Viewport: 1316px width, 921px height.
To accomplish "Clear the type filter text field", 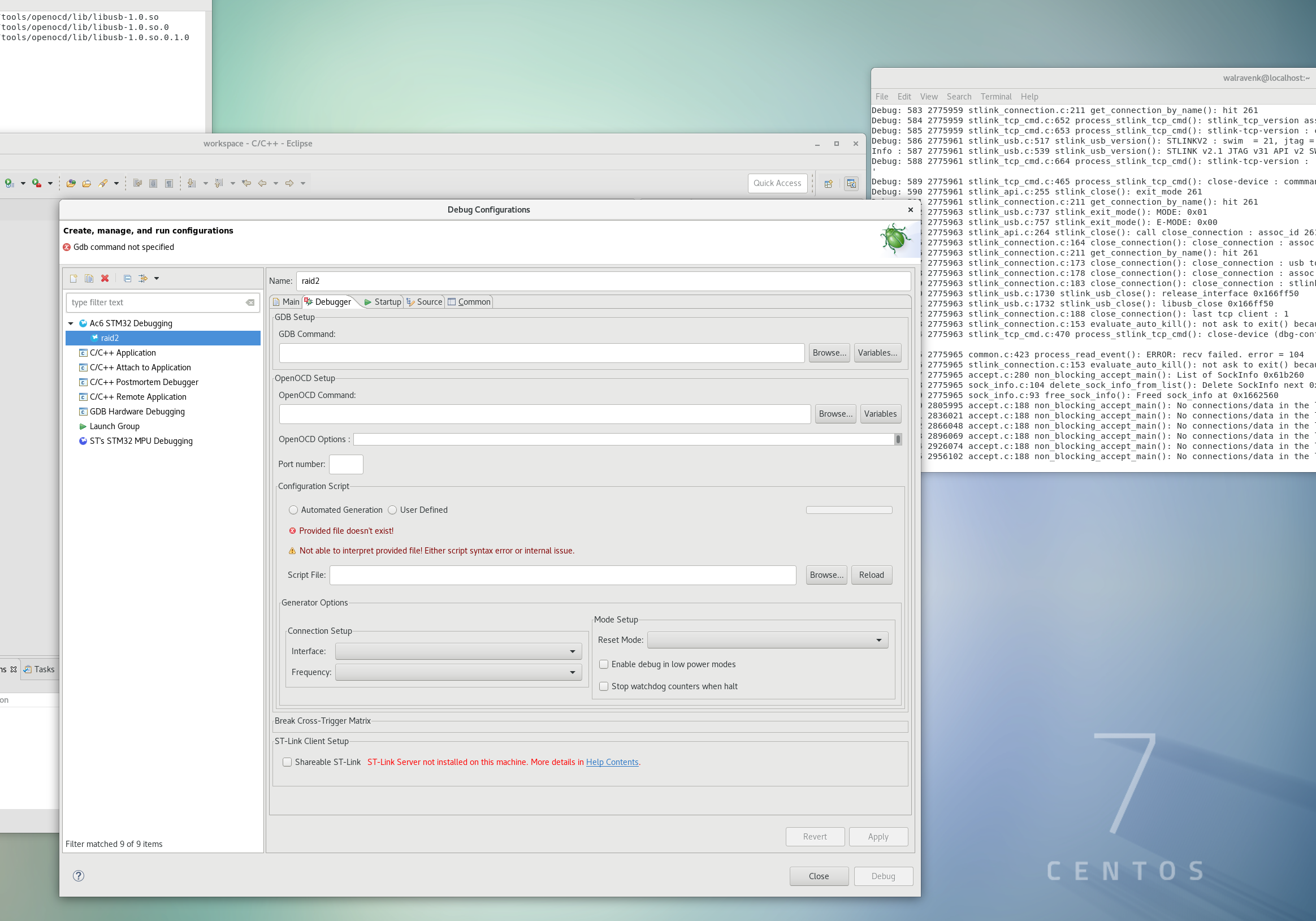I will [x=250, y=302].
